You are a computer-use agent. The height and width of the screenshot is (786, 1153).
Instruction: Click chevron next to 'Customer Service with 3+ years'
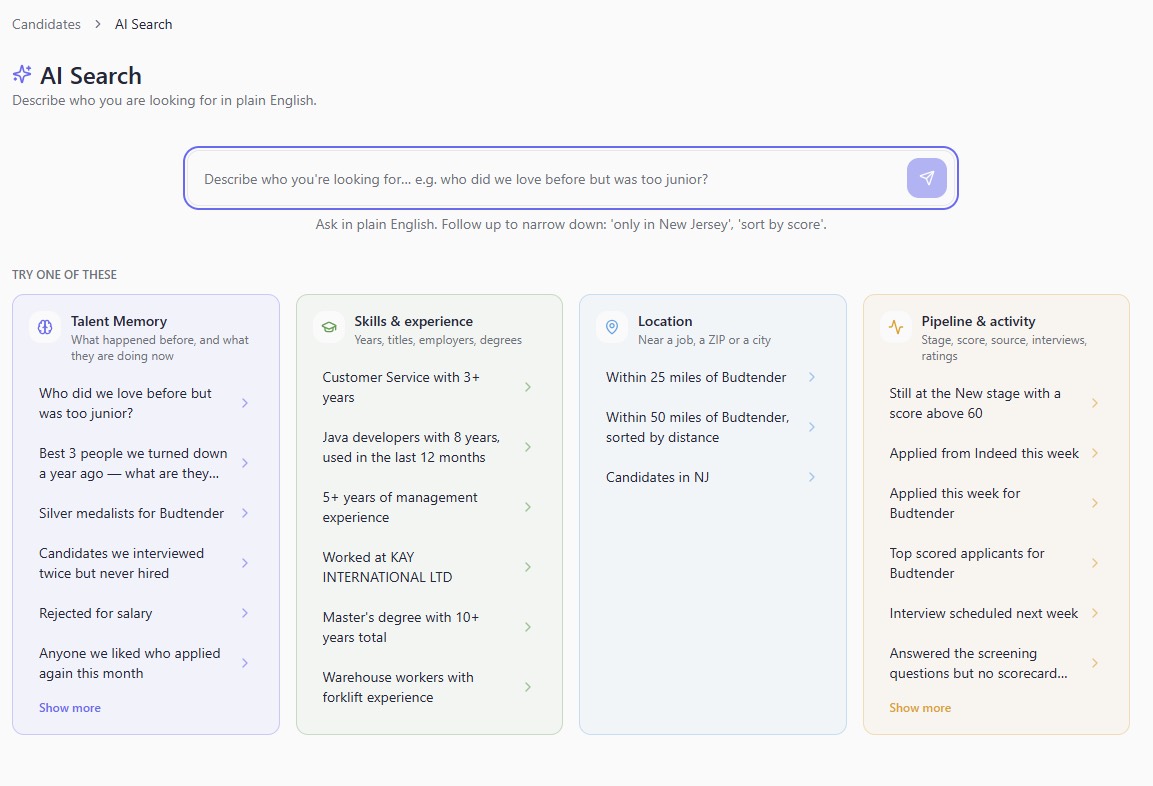pyautogui.click(x=528, y=387)
